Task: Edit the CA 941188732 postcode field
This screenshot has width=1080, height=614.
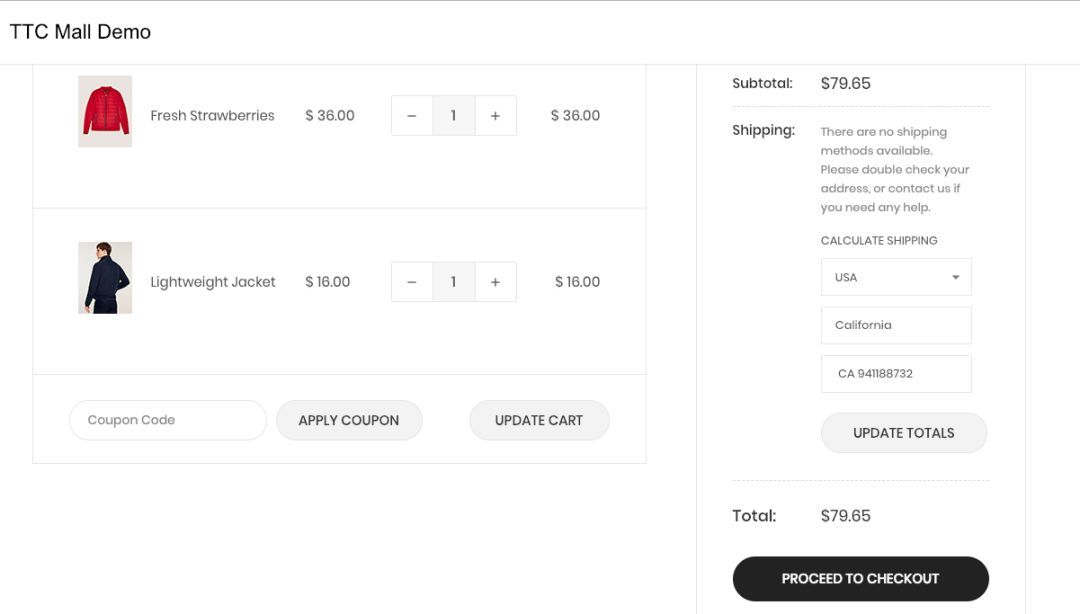Action: [x=896, y=373]
